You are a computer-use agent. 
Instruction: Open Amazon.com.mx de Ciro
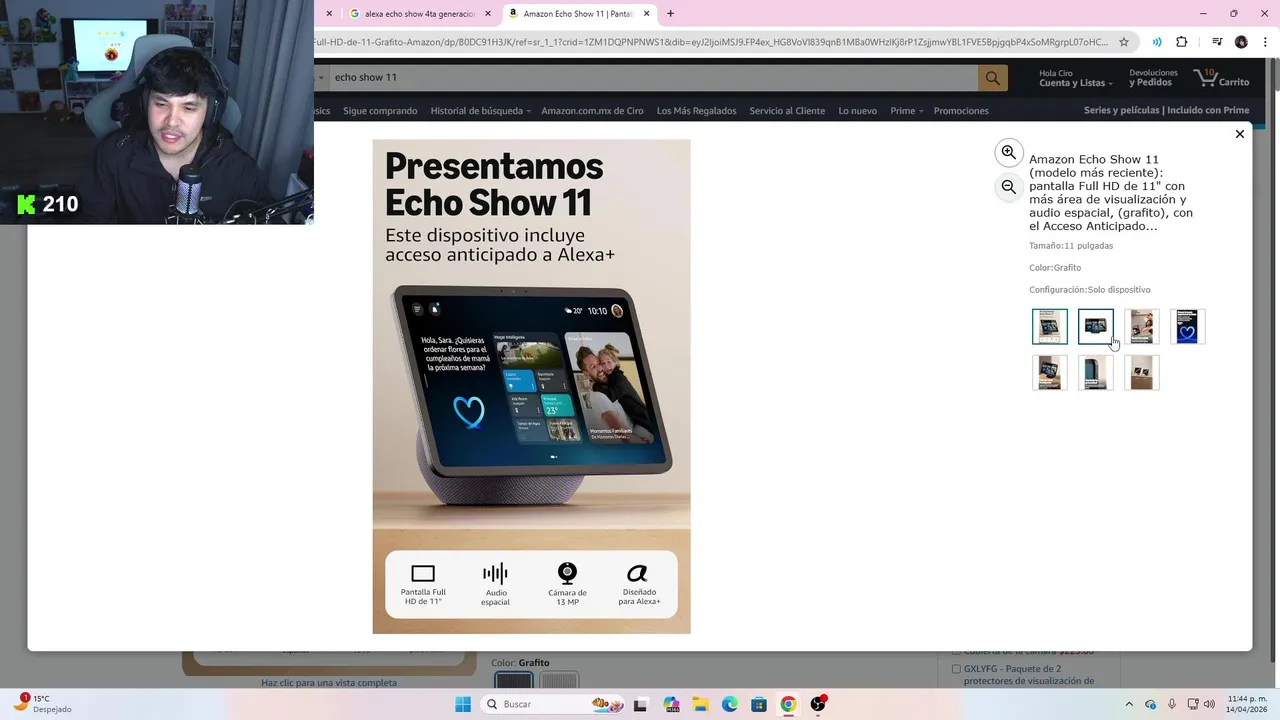(x=592, y=111)
